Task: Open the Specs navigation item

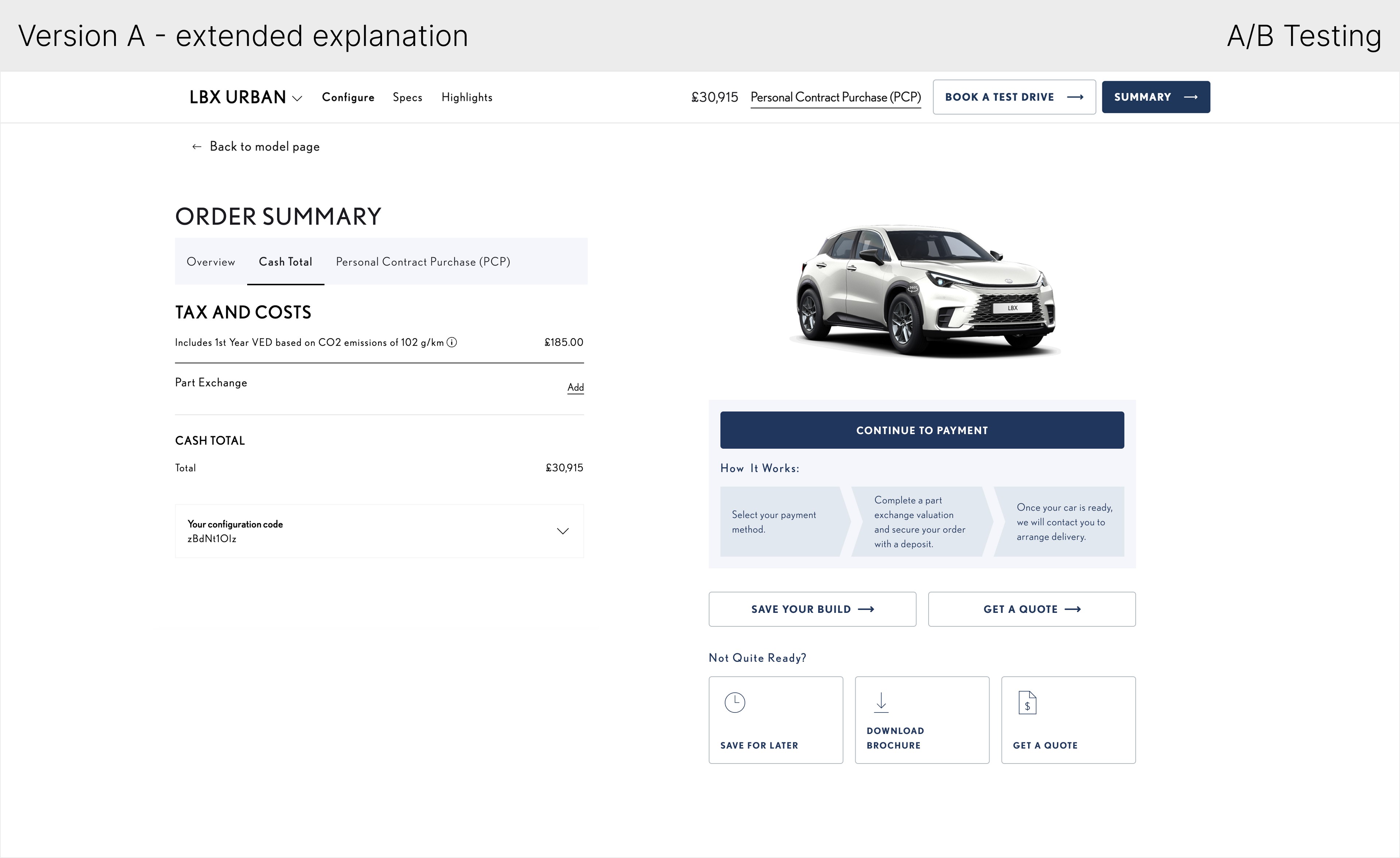Action: (x=407, y=97)
